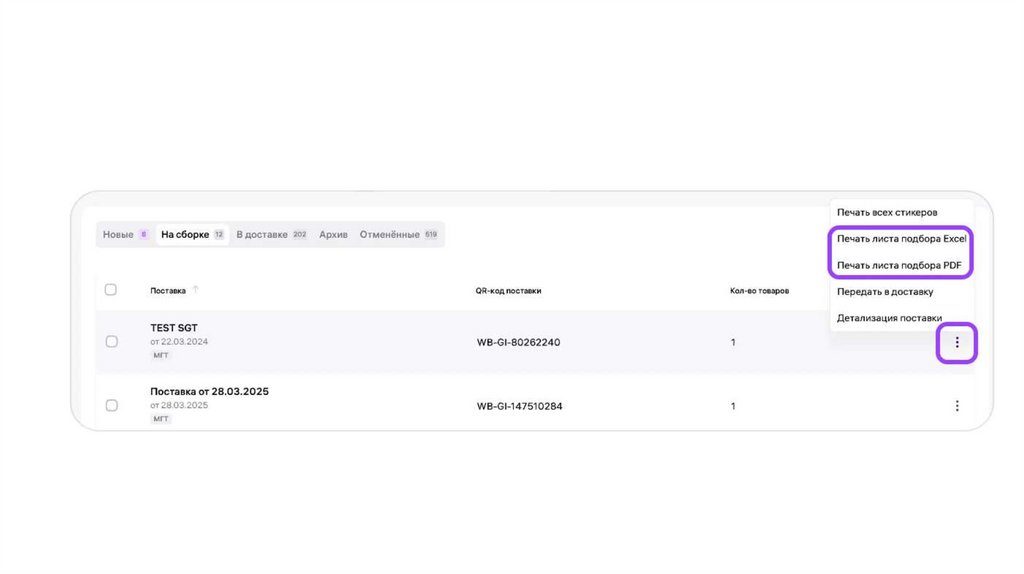Show the Отменённые tab

coord(398,235)
